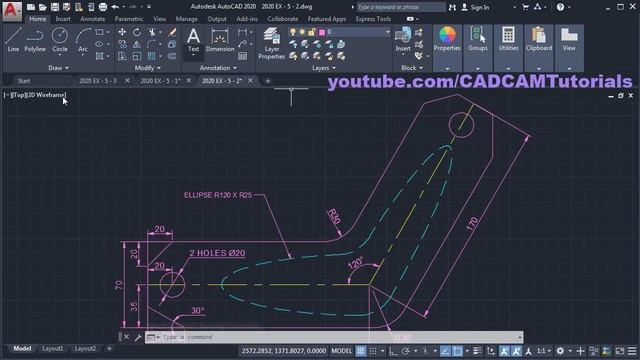
Task: Click the pink layer color swatch
Action: [322, 32]
